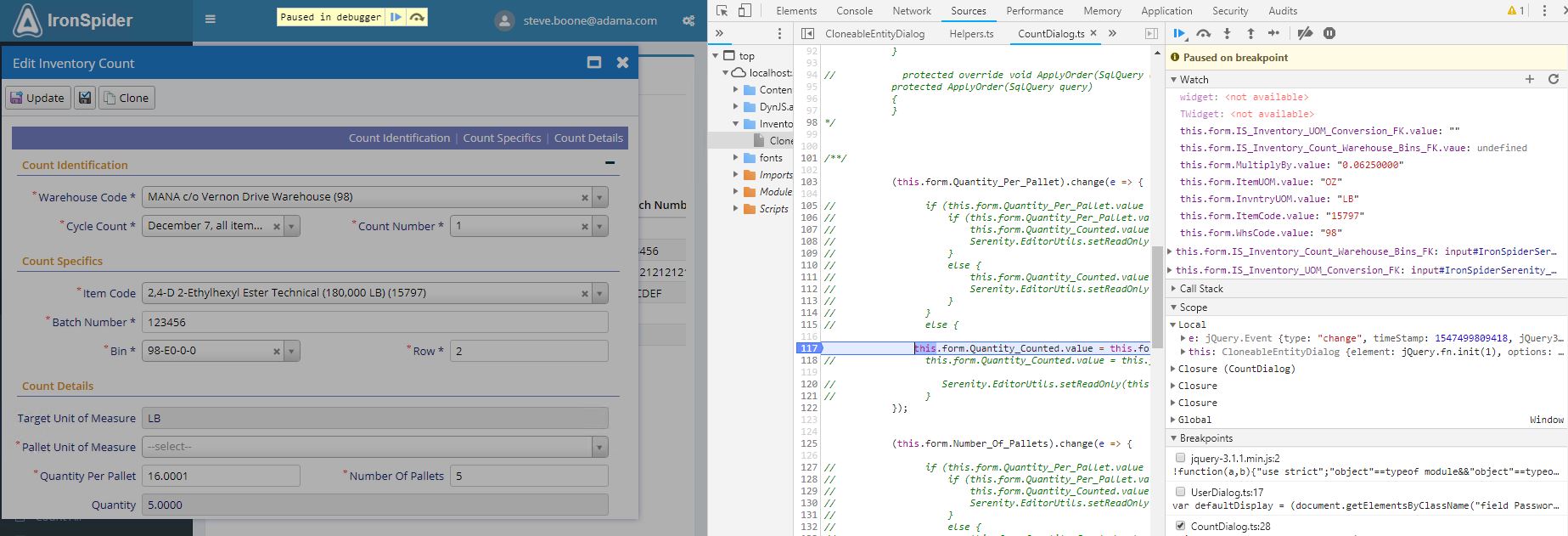Refresh watch expressions

pos(1554,79)
